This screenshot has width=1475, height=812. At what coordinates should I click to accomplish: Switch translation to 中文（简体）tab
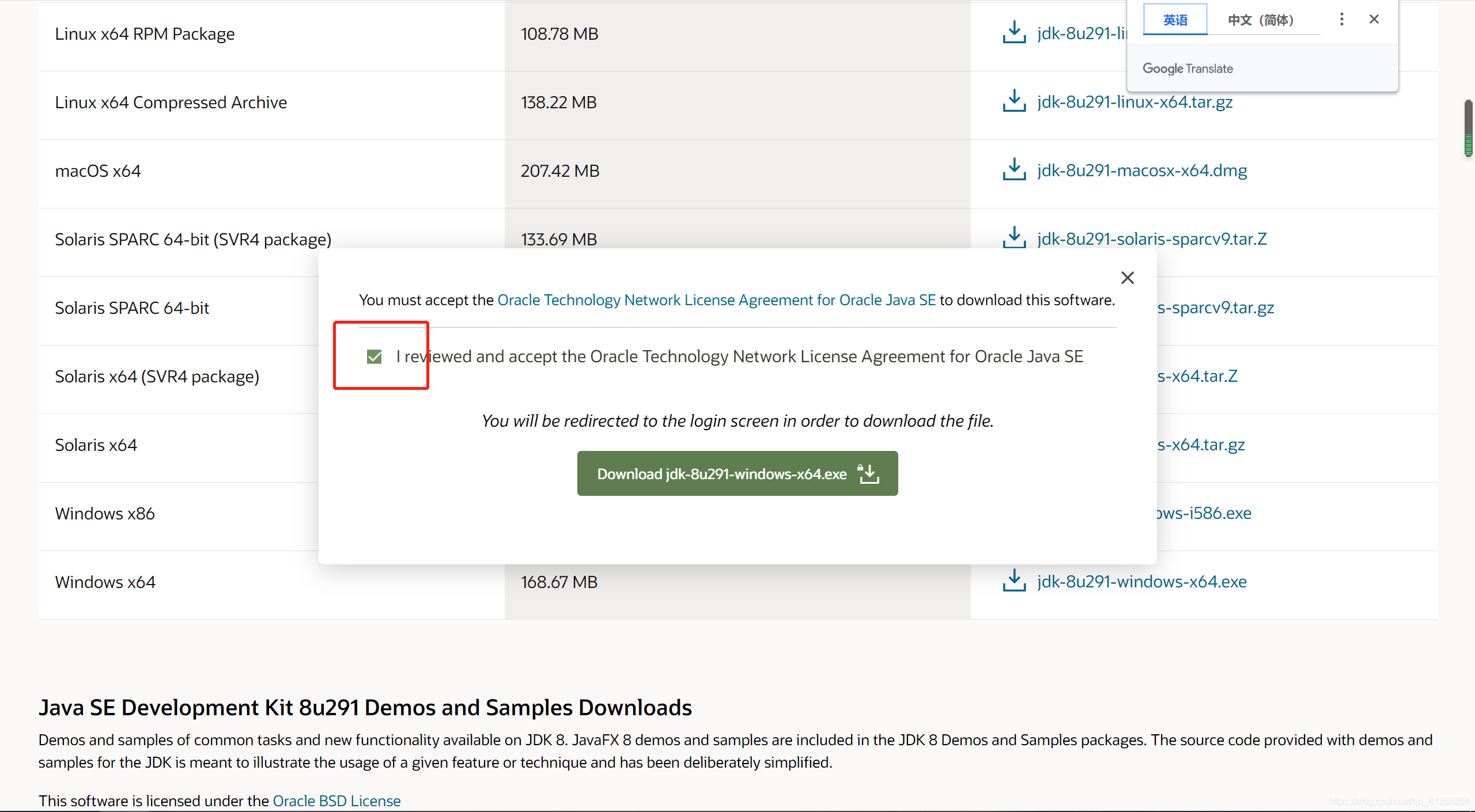click(1261, 20)
